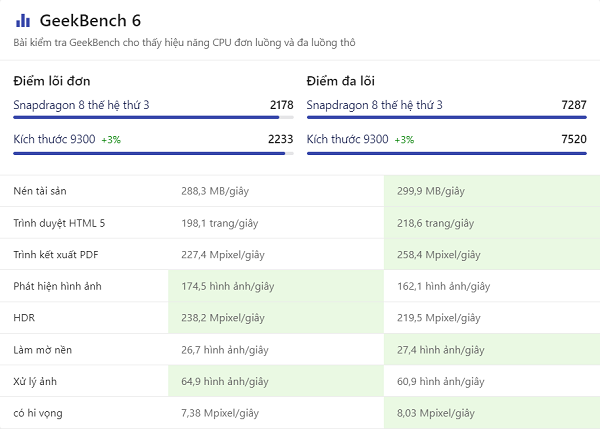
Task: Select the Trình duyệt HTML 5 row label
Action: click(59, 223)
